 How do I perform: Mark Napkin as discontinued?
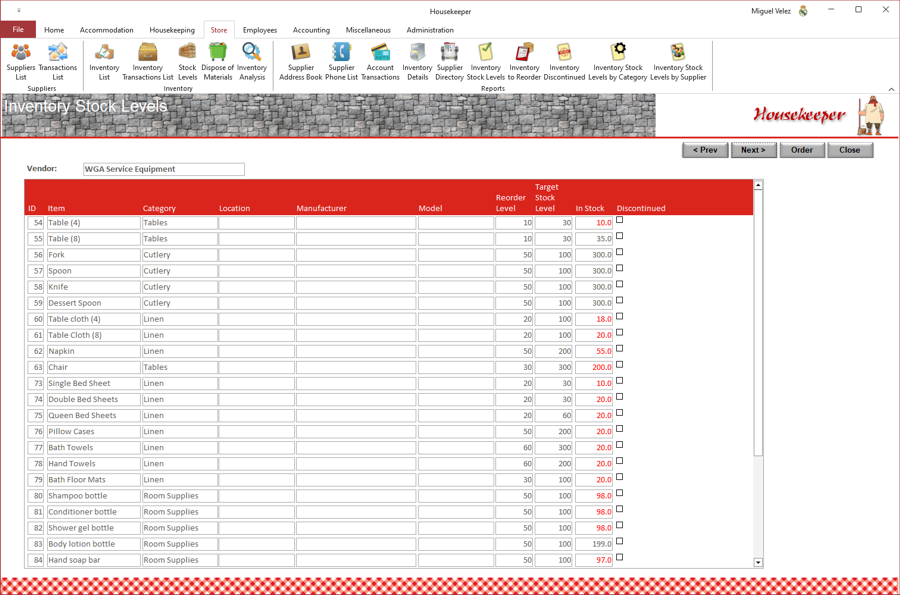point(619,348)
